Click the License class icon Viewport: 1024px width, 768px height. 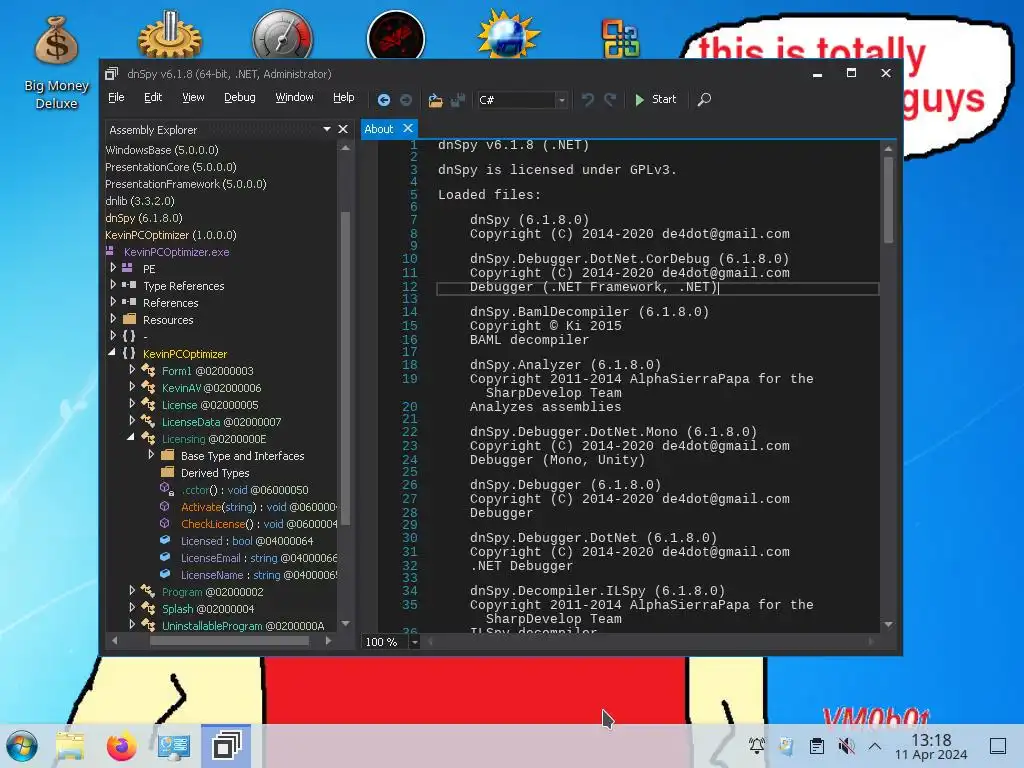click(148, 404)
